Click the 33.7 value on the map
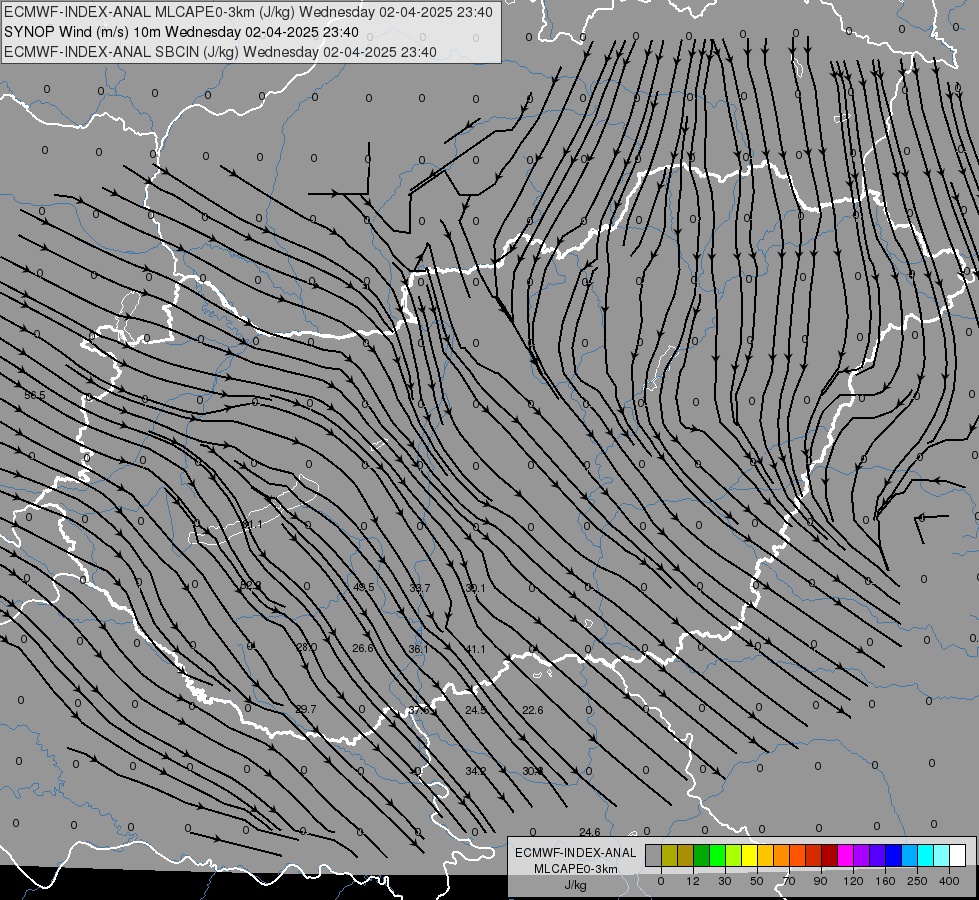 coord(420,588)
